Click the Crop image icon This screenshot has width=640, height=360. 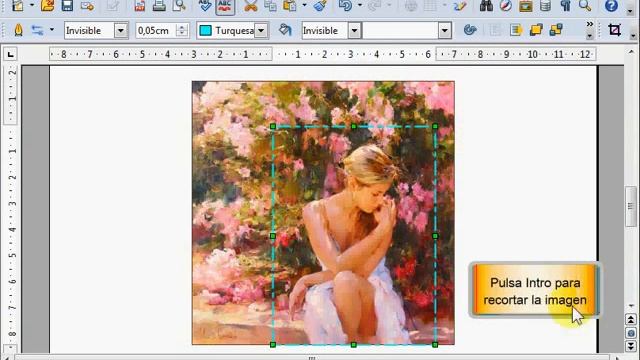[x=614, y=30]
